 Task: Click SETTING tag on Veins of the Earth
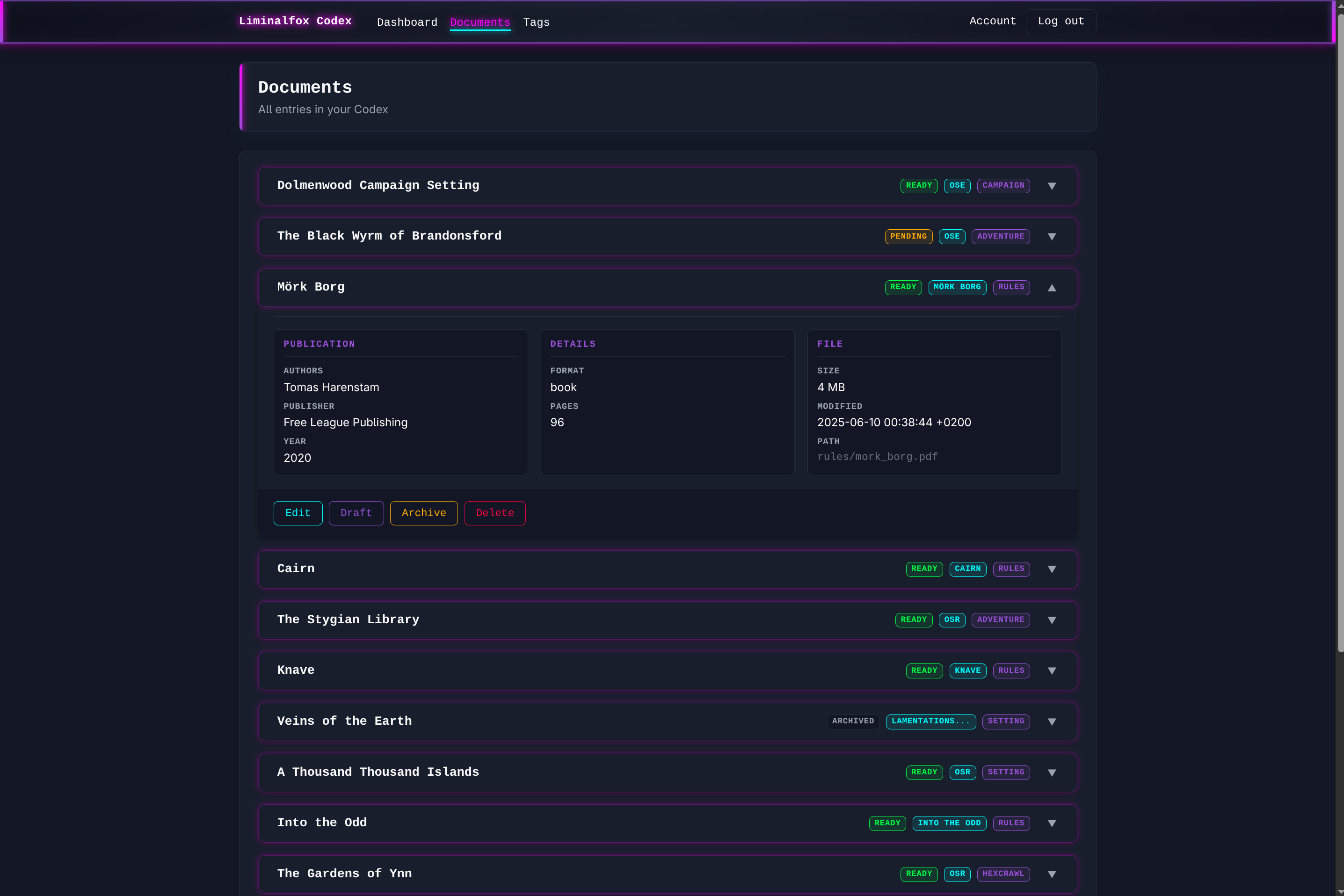click(1005, 722)
